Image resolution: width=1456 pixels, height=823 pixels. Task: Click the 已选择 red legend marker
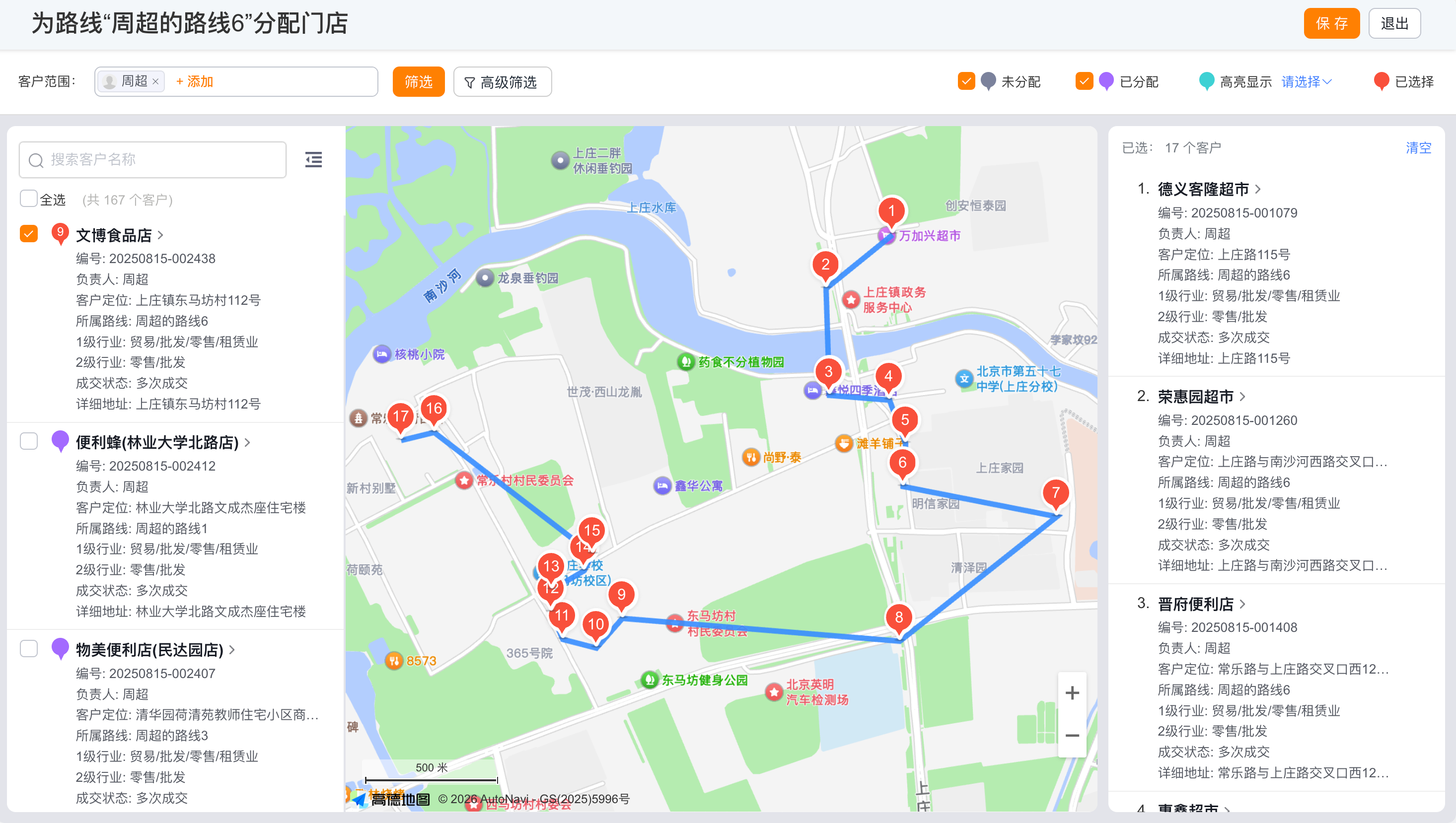(1381, 81)
